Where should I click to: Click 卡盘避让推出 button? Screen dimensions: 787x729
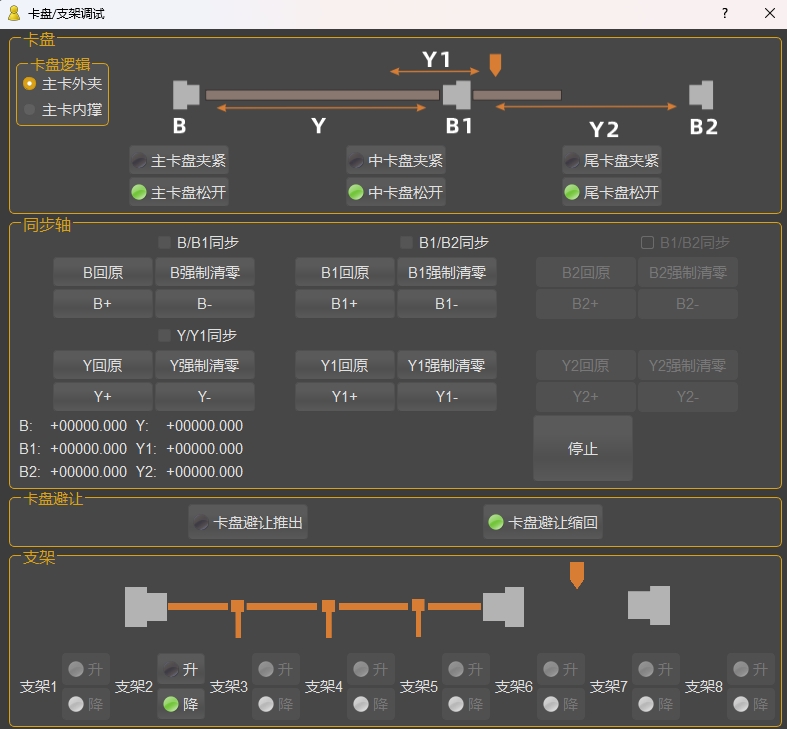[x=248, y=522]
